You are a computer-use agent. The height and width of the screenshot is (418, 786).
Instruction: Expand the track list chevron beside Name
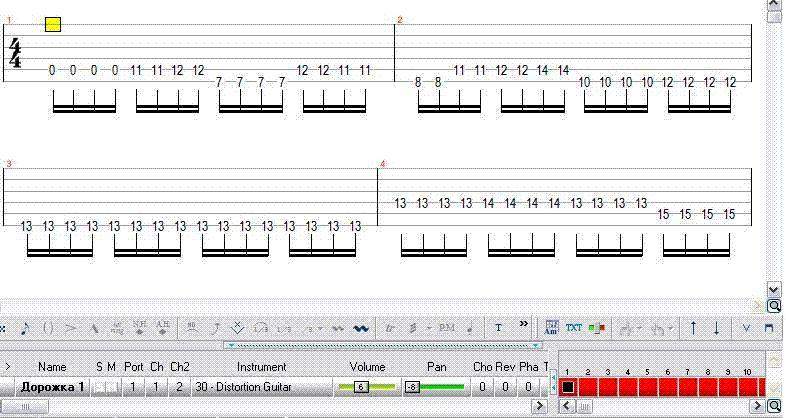point(8,367)
